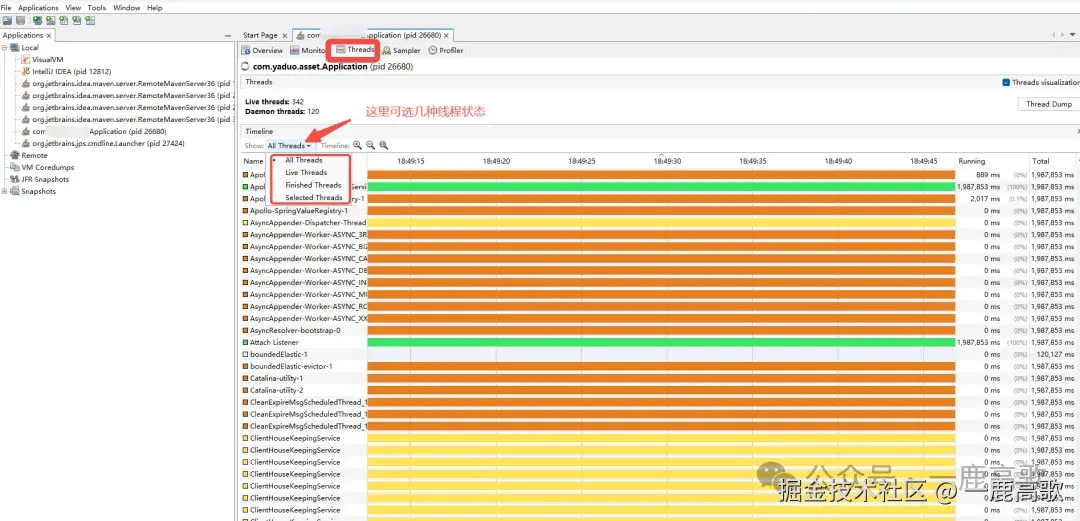Click the VisualVM node icon in tree

[x=26, y=60]
